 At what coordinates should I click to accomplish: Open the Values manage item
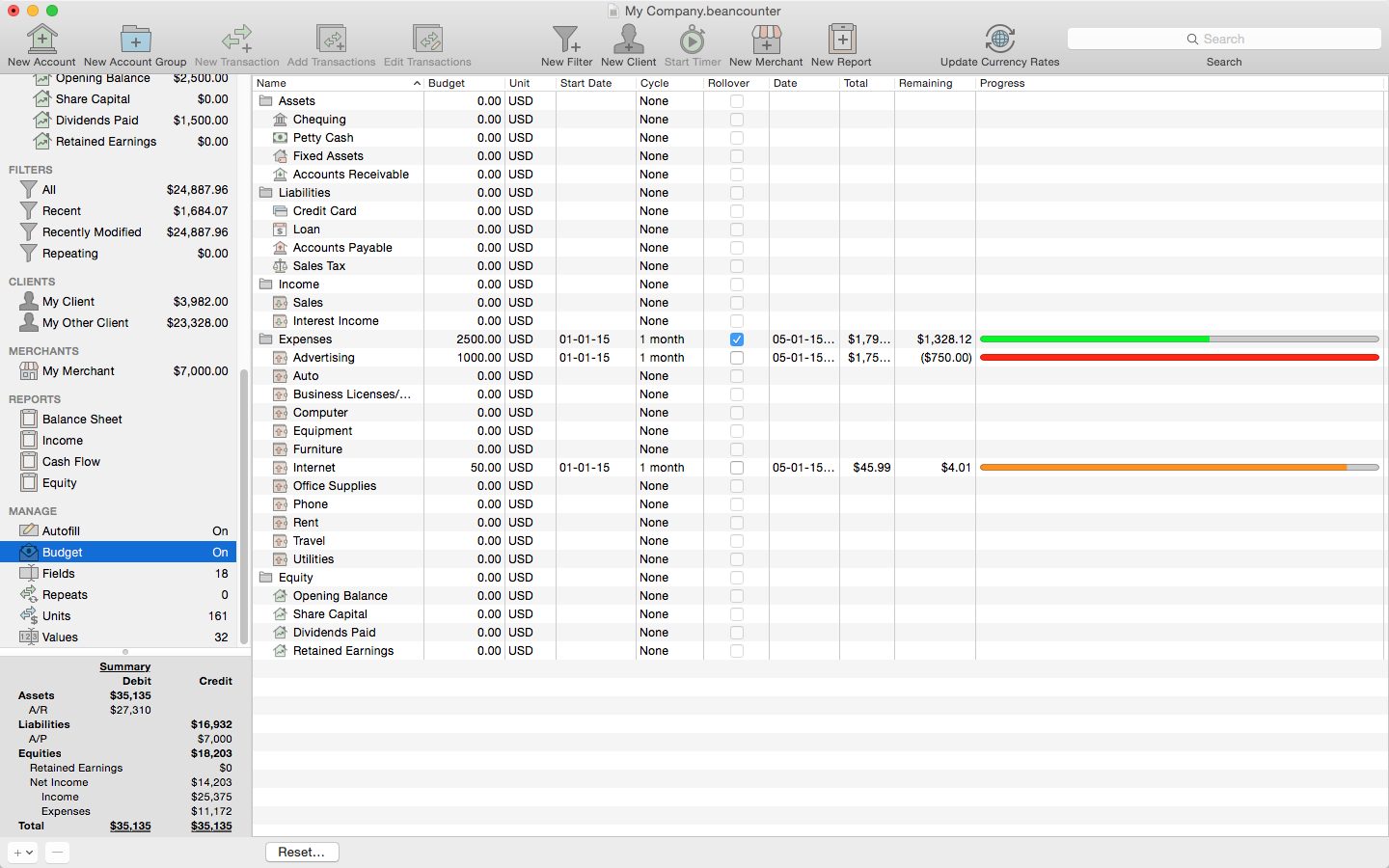(x=120, y=637)
